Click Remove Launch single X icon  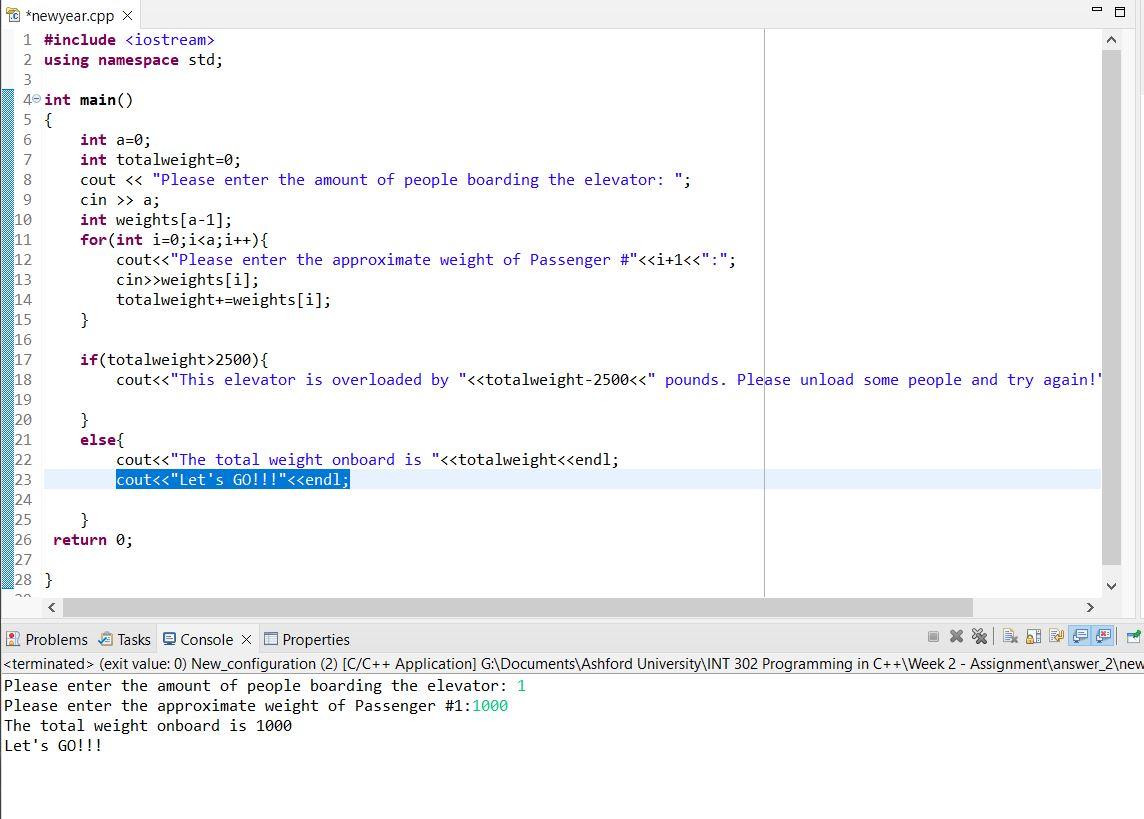pos(956,637)
